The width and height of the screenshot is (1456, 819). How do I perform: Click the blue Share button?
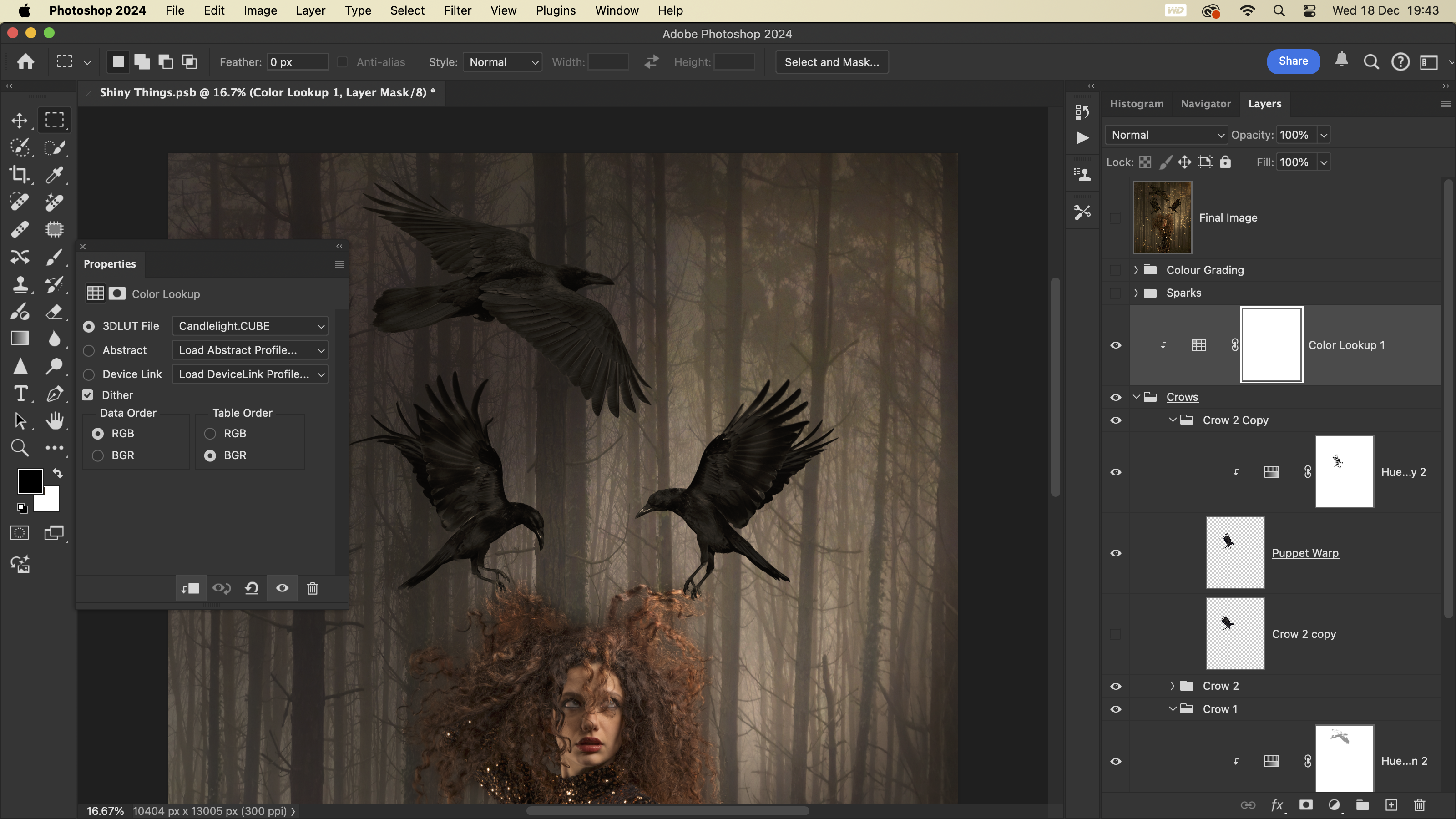point(1293,61)
